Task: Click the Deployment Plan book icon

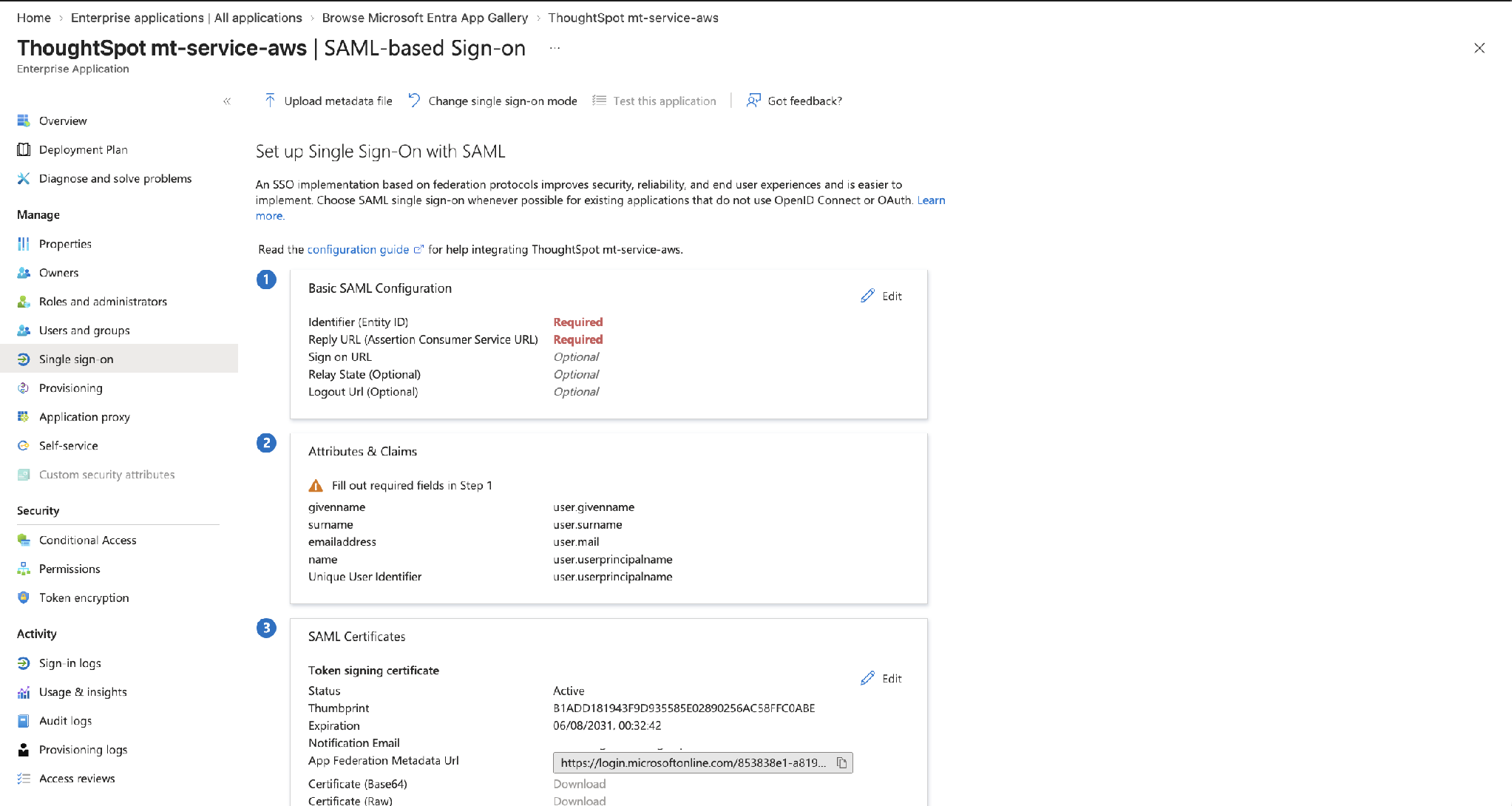Action: (24, 149)
